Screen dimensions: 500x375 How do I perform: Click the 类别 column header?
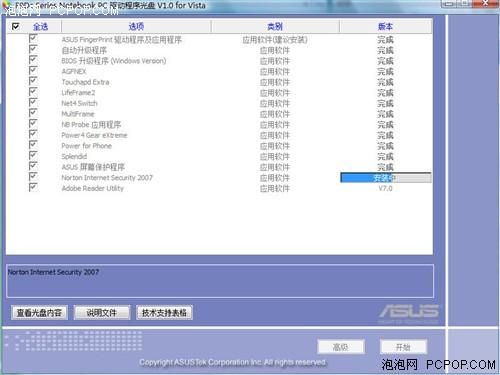275,26
